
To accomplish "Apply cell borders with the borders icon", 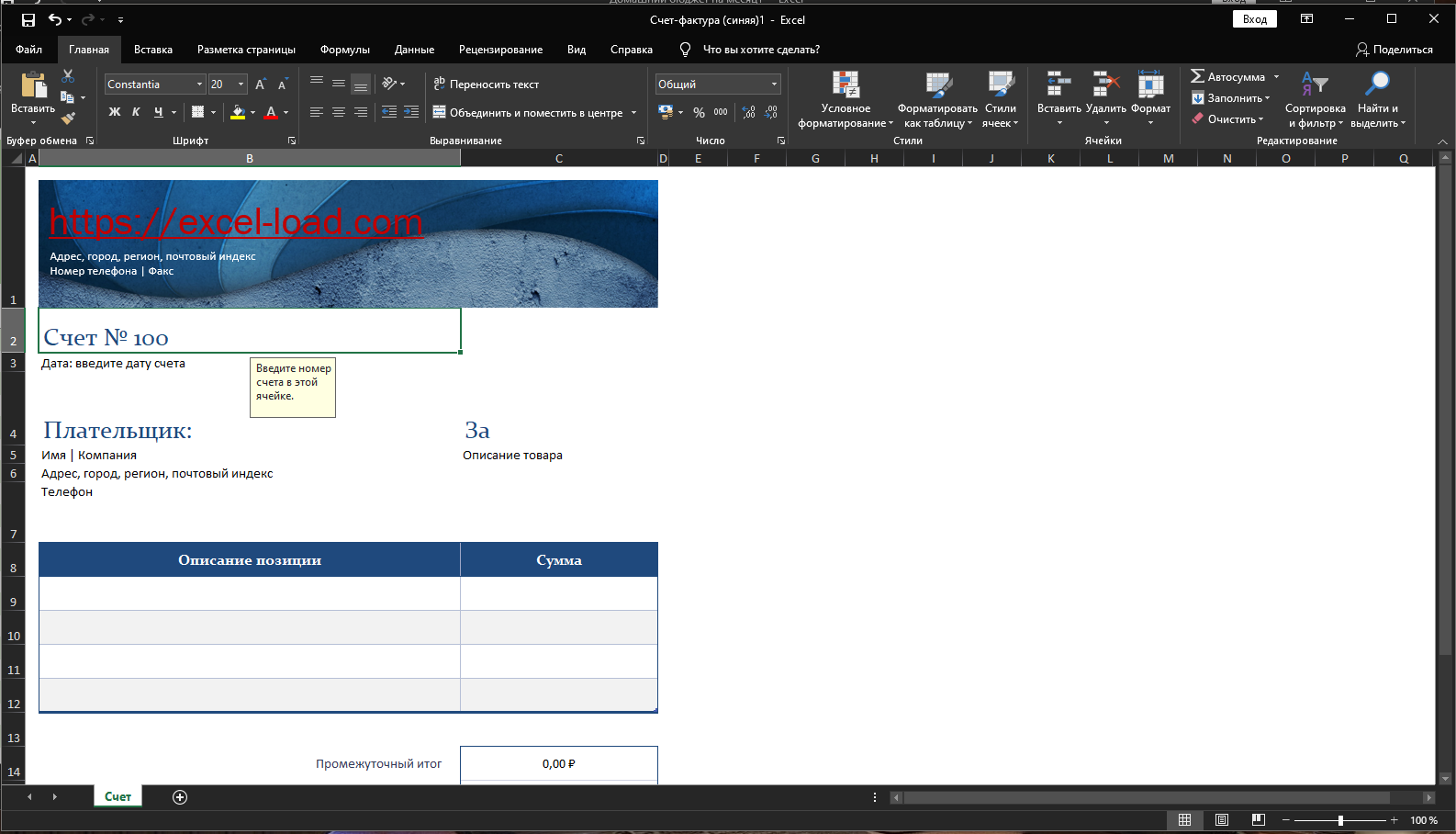I will [x=197, y=112].
